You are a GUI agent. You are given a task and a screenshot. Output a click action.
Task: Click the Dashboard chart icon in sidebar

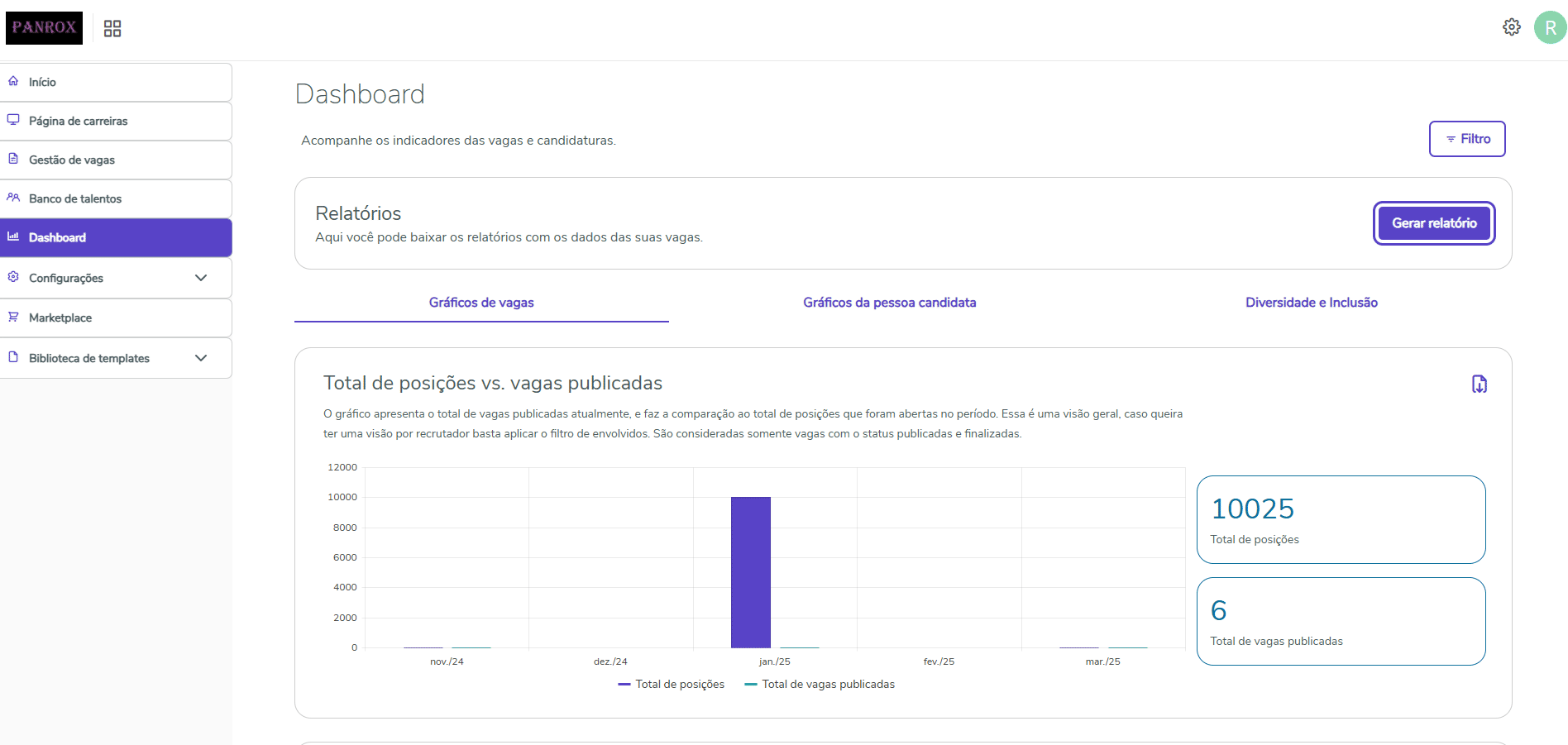point(13,236)
